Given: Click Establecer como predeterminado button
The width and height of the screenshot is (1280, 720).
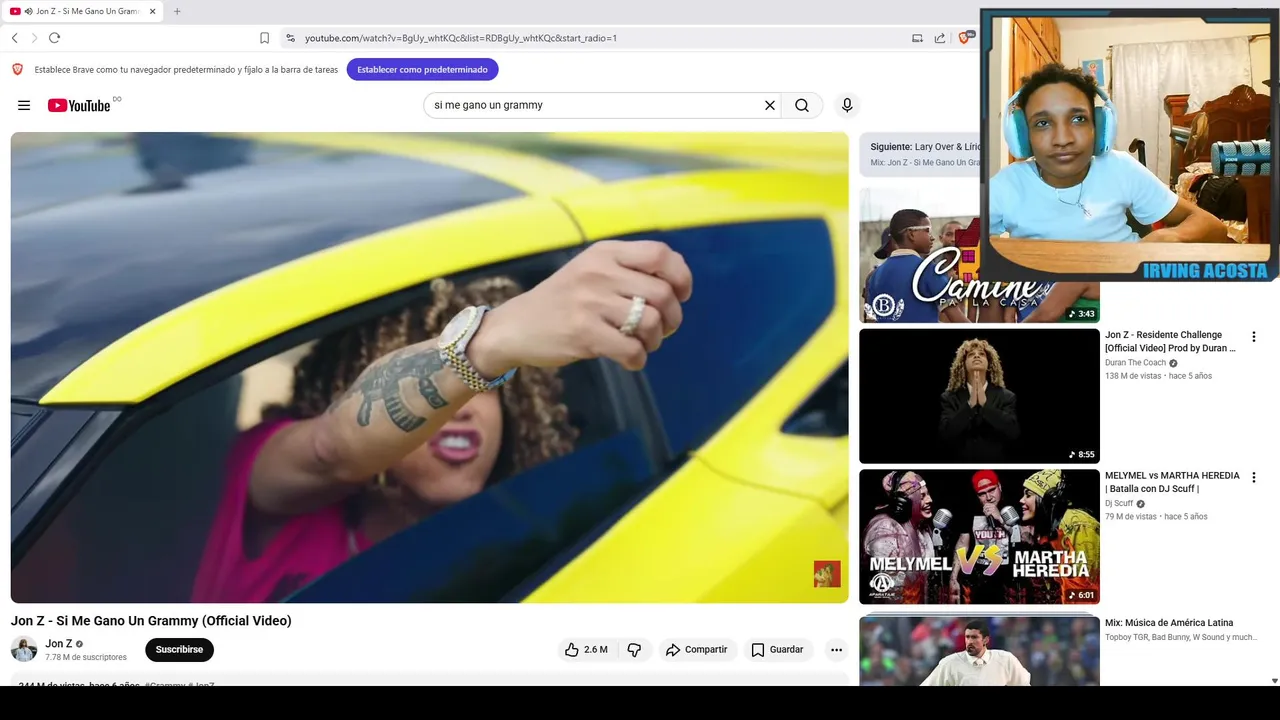Looking at the screenshot, I should tap(422, 70).
